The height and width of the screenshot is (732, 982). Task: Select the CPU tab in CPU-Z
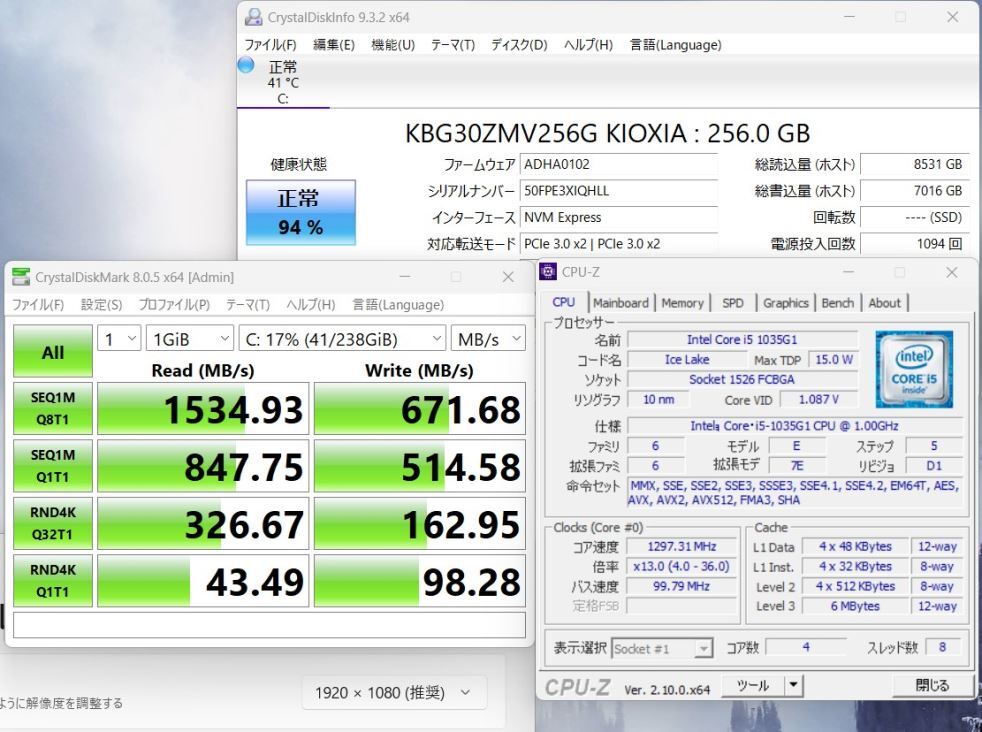click(564, 302)
